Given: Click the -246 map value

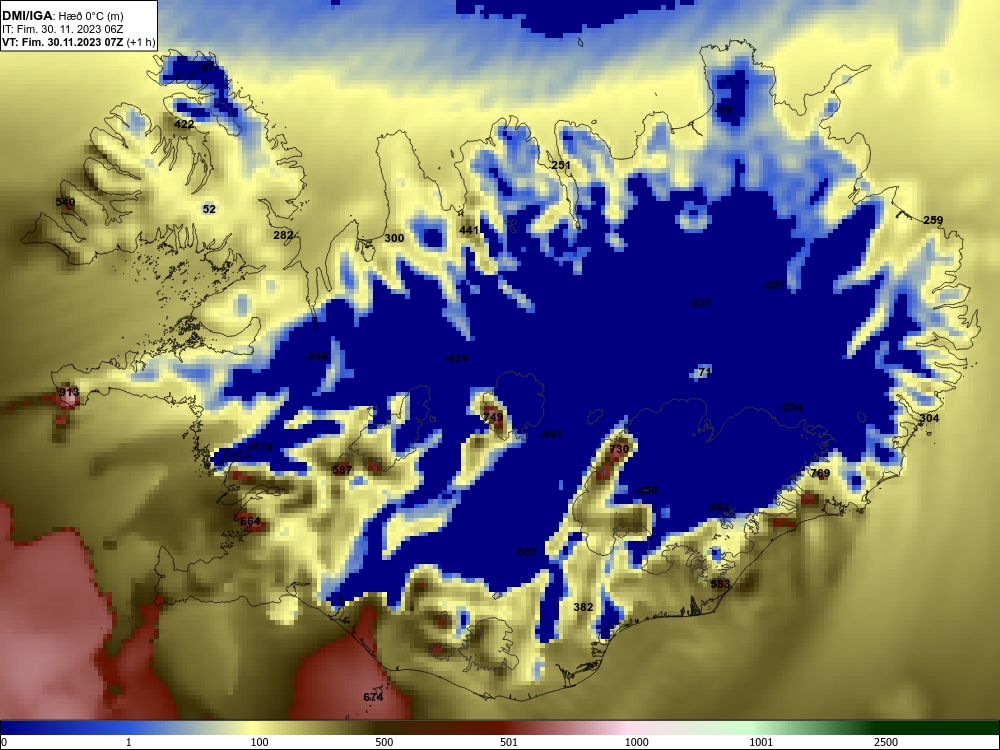Looking at the screenshot, I should click(316, 356).
